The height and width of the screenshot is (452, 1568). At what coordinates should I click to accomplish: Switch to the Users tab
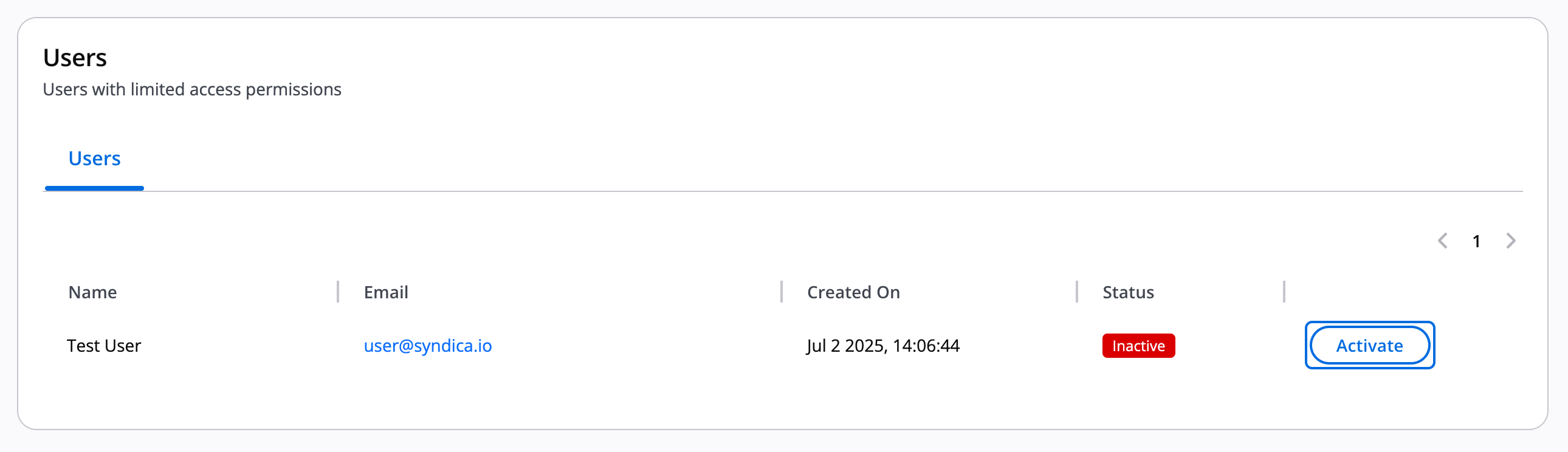pos(94,159)
